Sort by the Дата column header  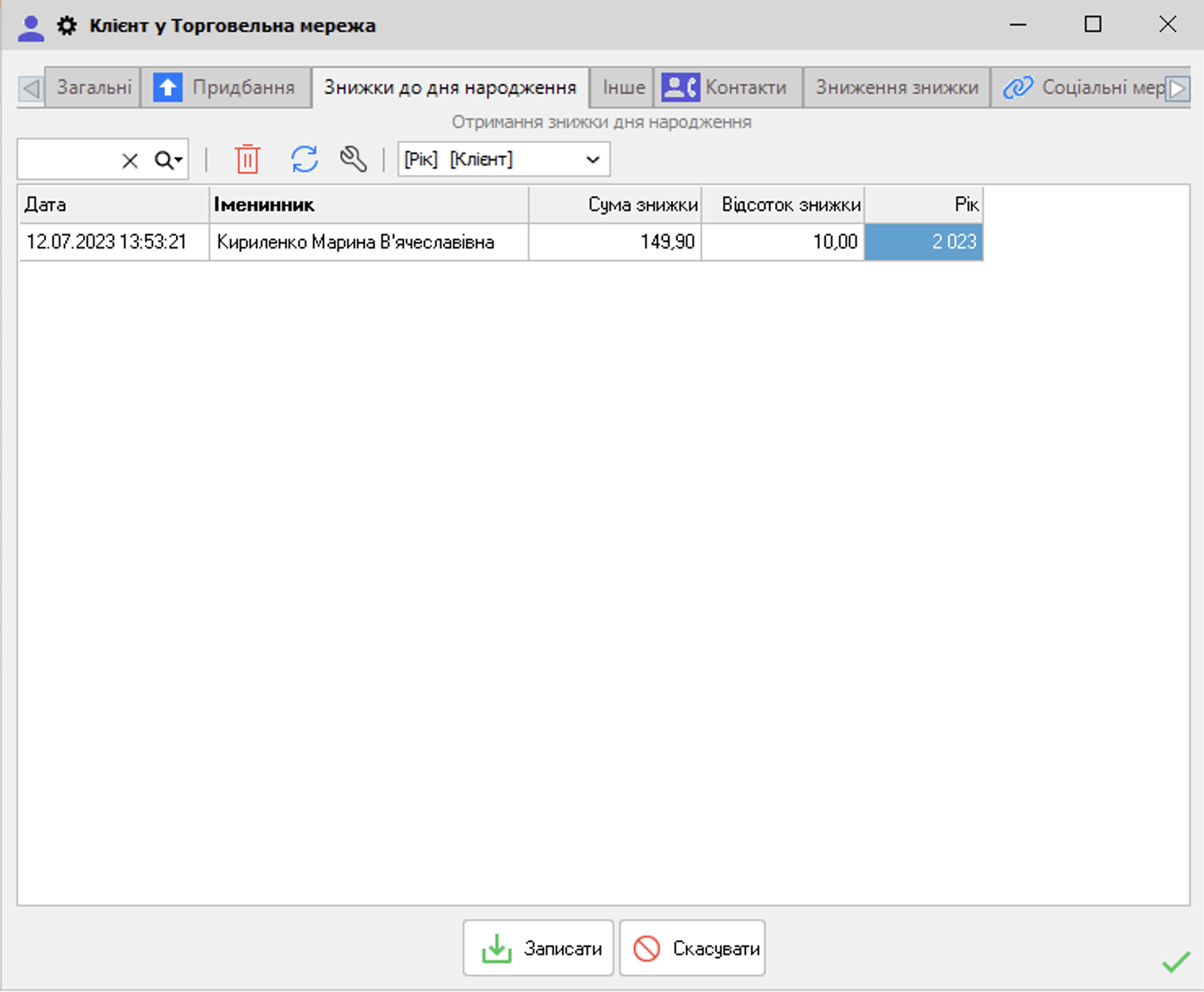click(113, 204)
